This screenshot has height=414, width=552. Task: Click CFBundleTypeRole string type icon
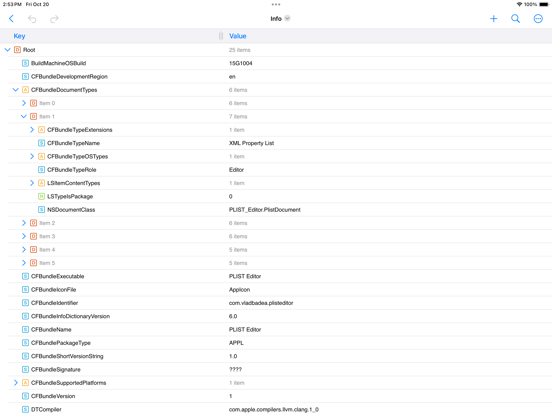point(42,170)
